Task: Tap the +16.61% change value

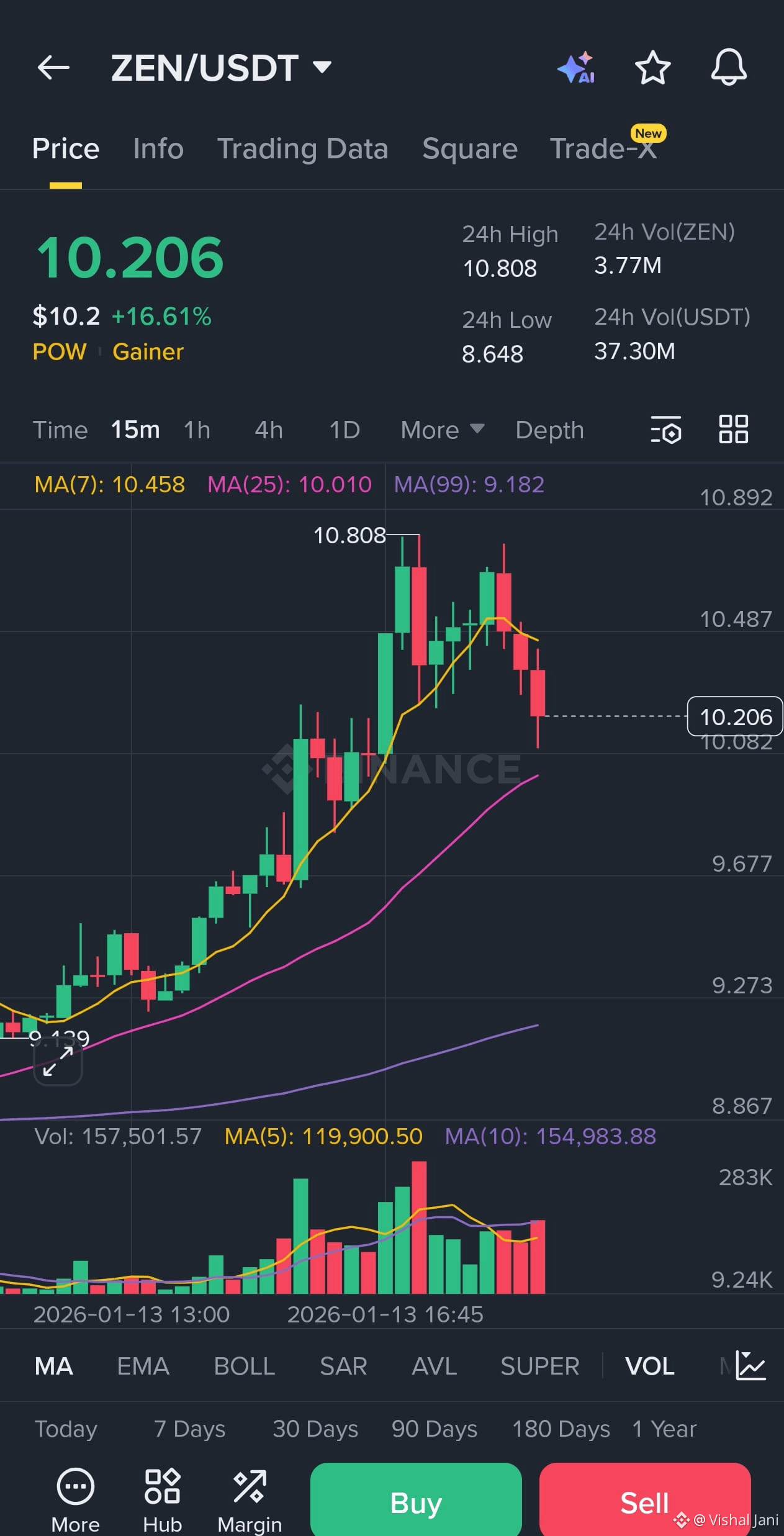Action: click(161, 317)
